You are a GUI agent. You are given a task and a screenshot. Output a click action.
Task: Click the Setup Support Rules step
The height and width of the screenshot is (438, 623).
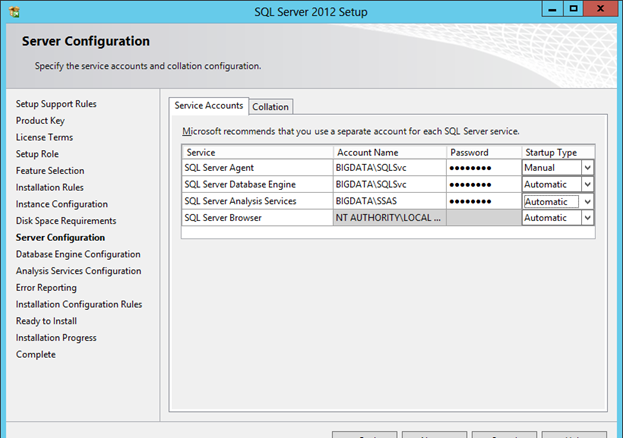click(x=56, y=104)
